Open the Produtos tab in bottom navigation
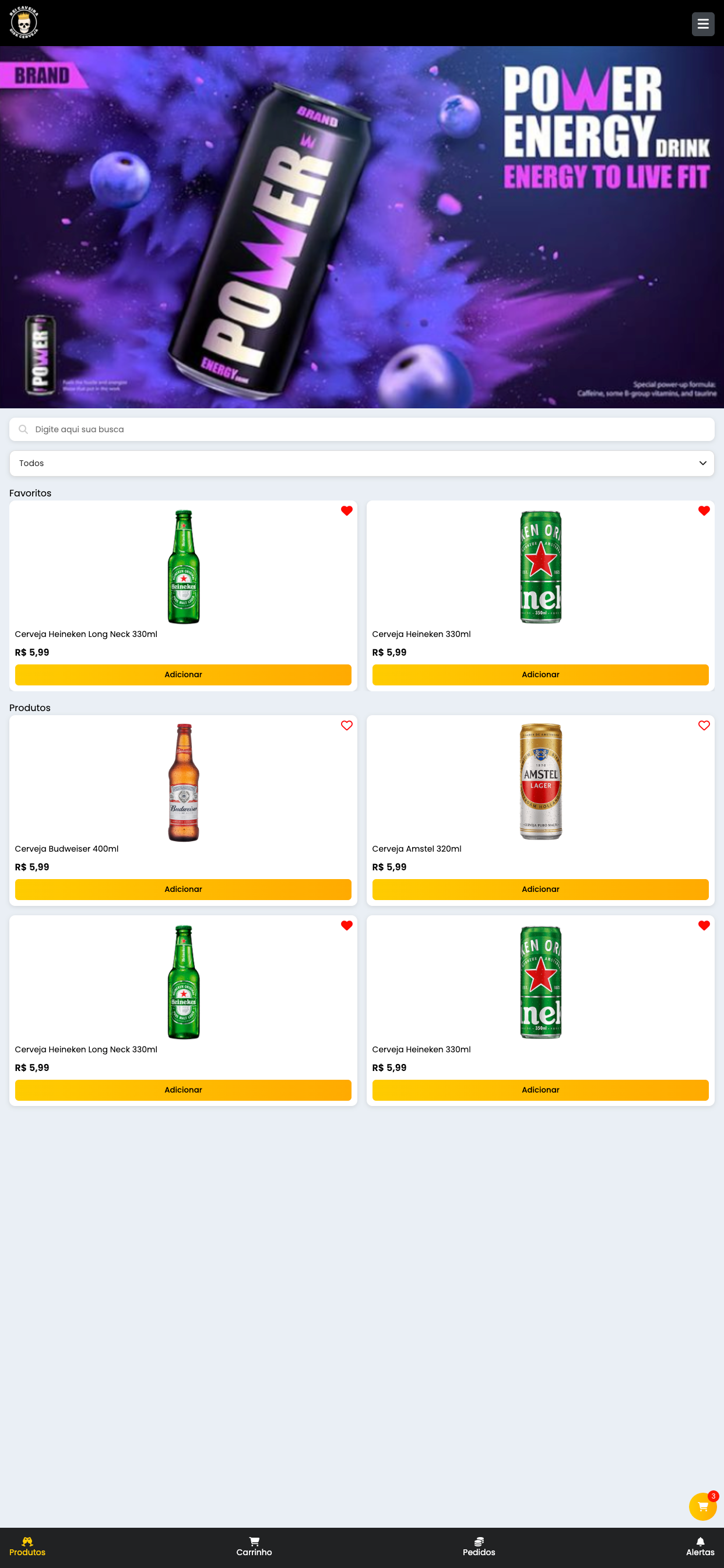 coord(27,1546)
